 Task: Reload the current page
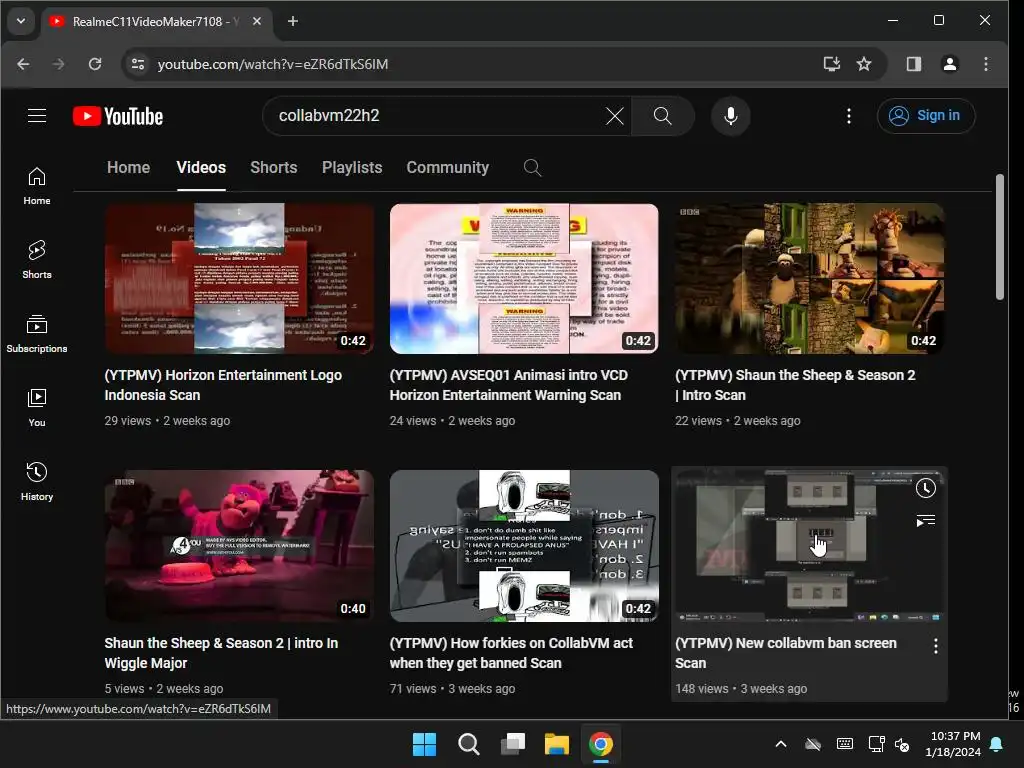coord(95,64)
